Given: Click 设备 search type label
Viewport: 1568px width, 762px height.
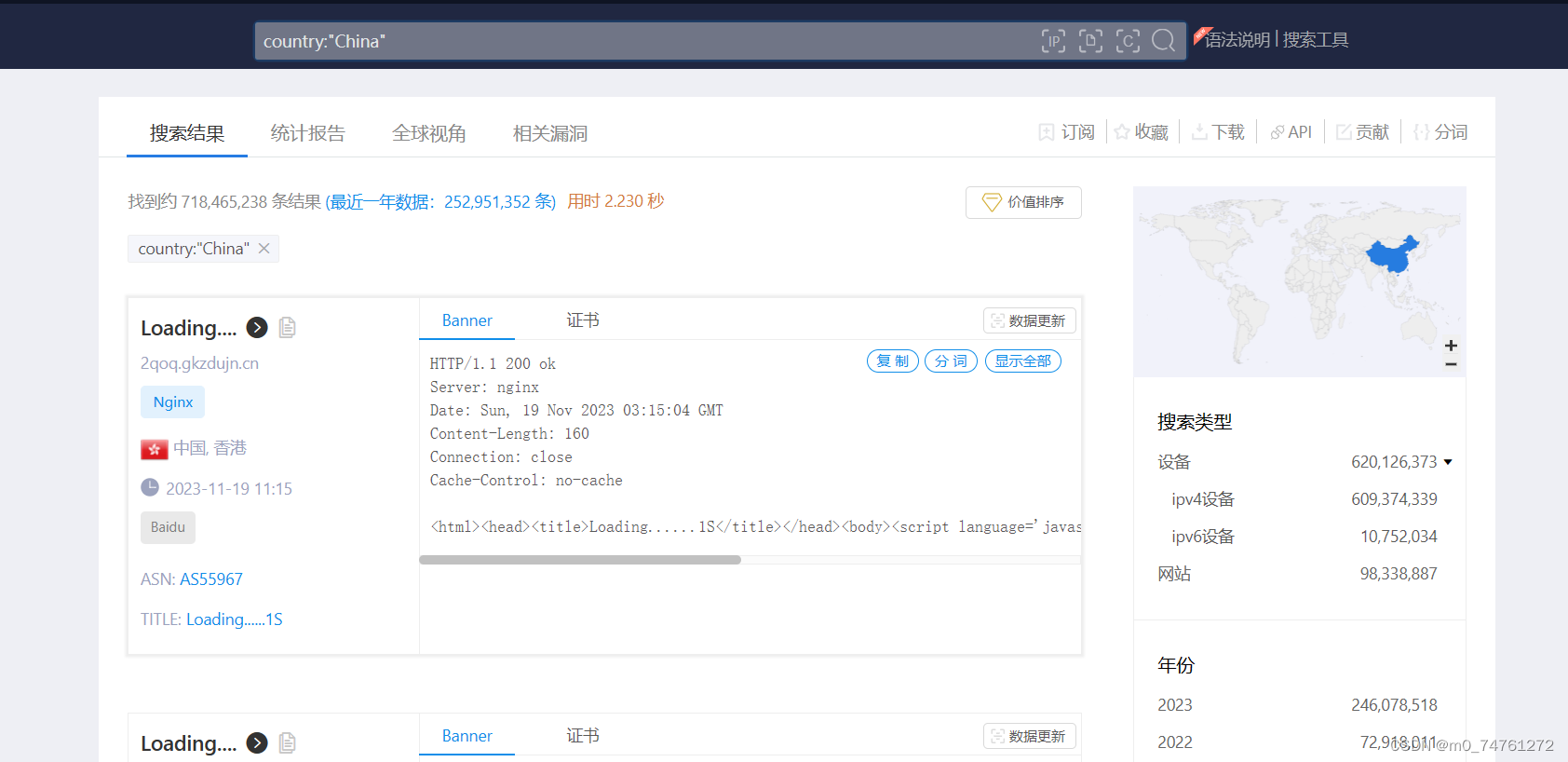Looking at the screenshot, I should 1174,462.
